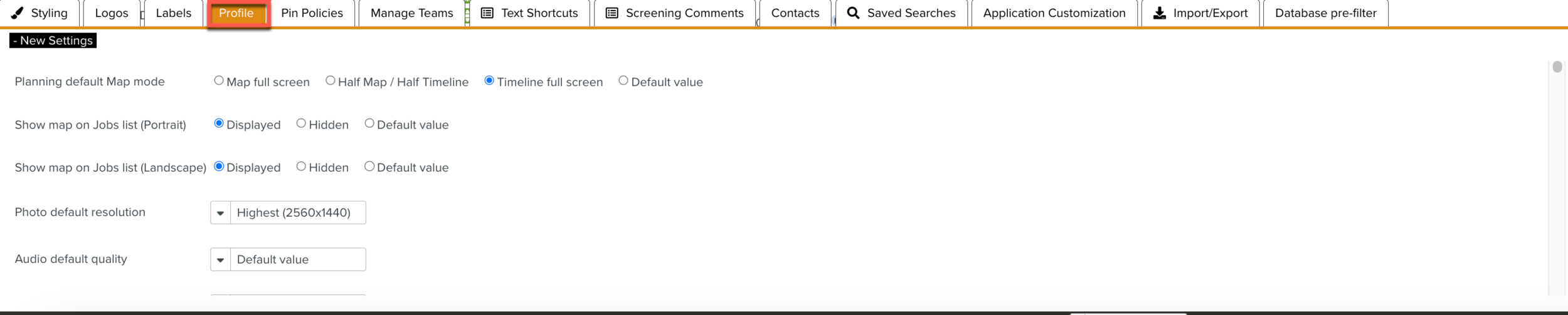1568x315 pixels.
Task: Set Portrait jobs list map to Hidden
Action: point(301,123)
